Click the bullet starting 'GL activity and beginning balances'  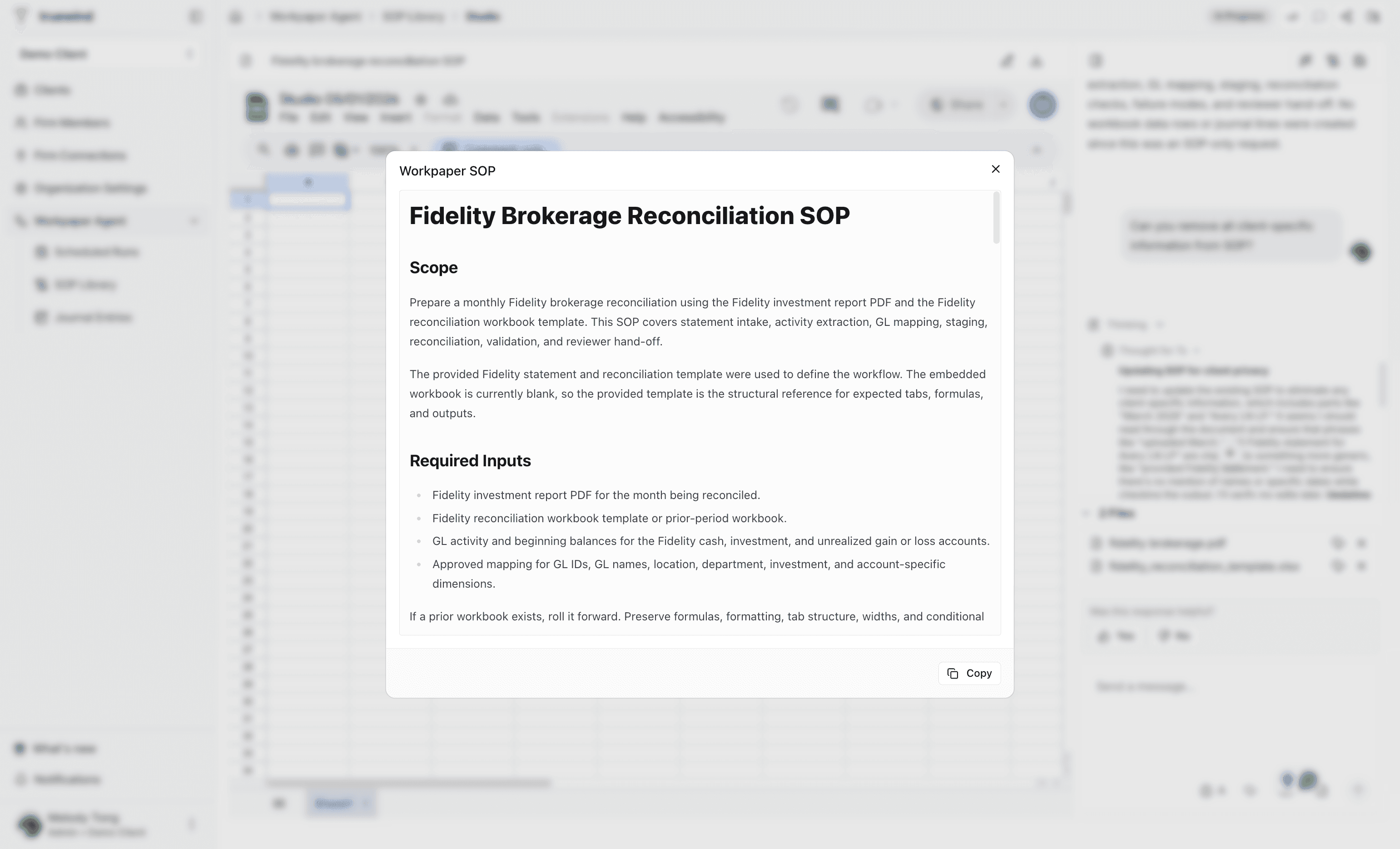(711, 541)
